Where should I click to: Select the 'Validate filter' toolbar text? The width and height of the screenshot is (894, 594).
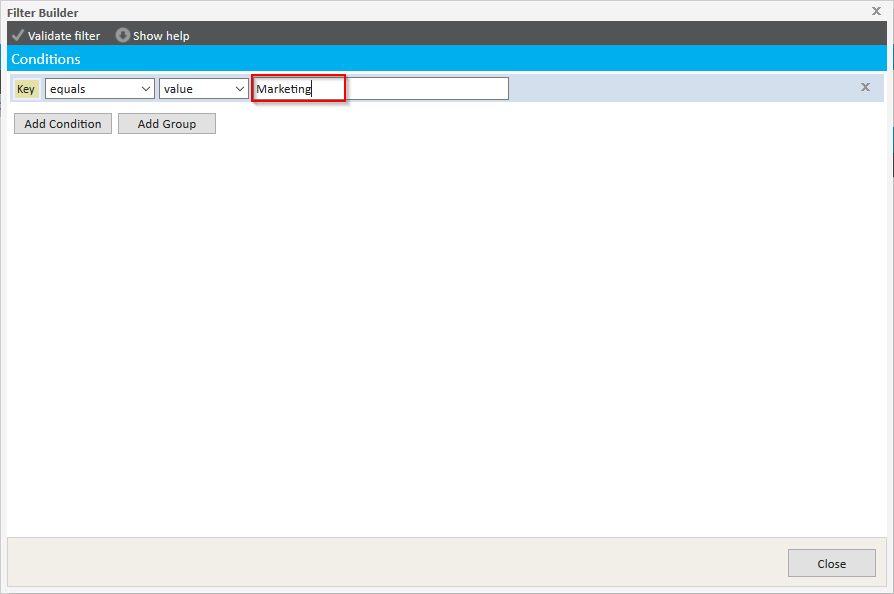coord(64,36)
